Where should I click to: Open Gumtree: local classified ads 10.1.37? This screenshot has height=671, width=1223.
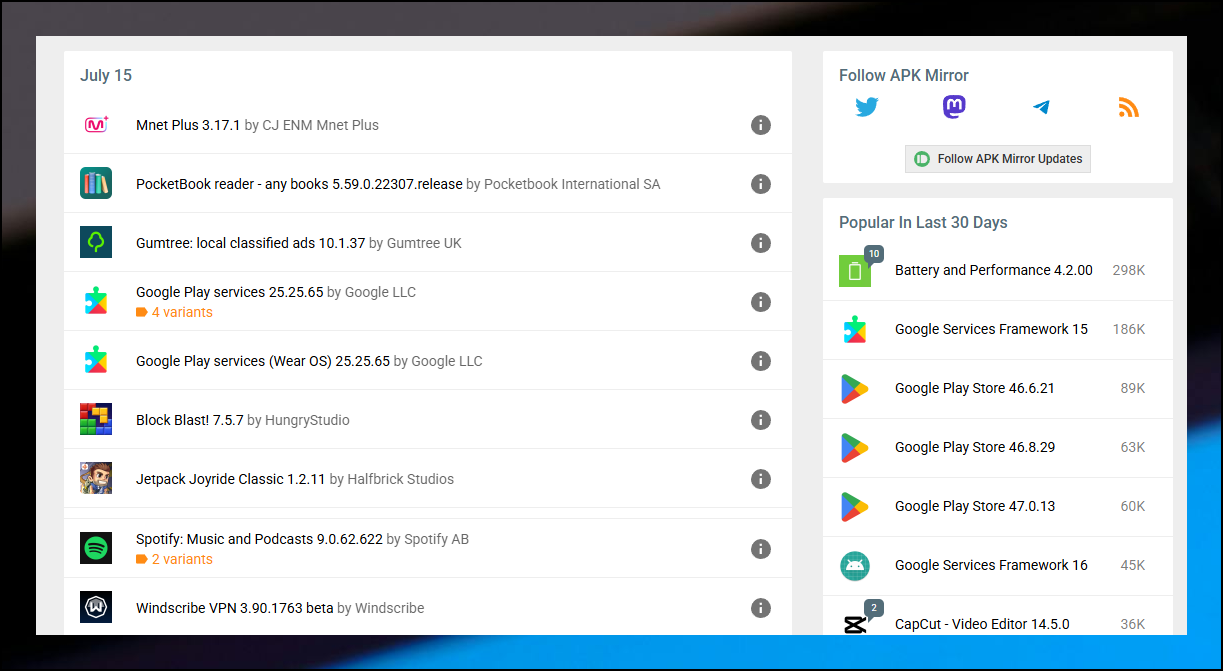250,243
